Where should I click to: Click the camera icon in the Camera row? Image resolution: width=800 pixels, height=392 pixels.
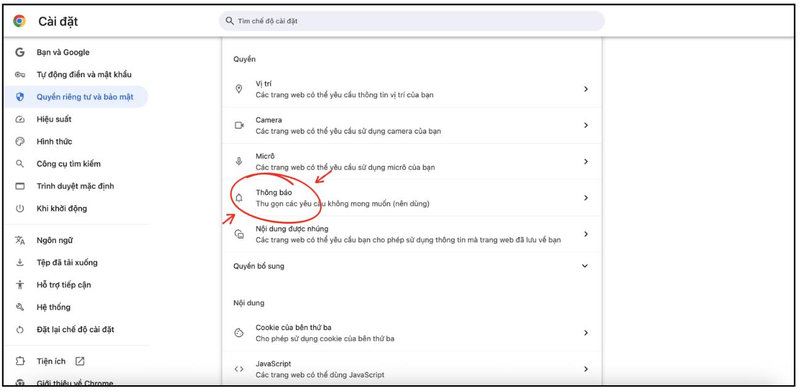pyautogui.click(x=239, y=125)
